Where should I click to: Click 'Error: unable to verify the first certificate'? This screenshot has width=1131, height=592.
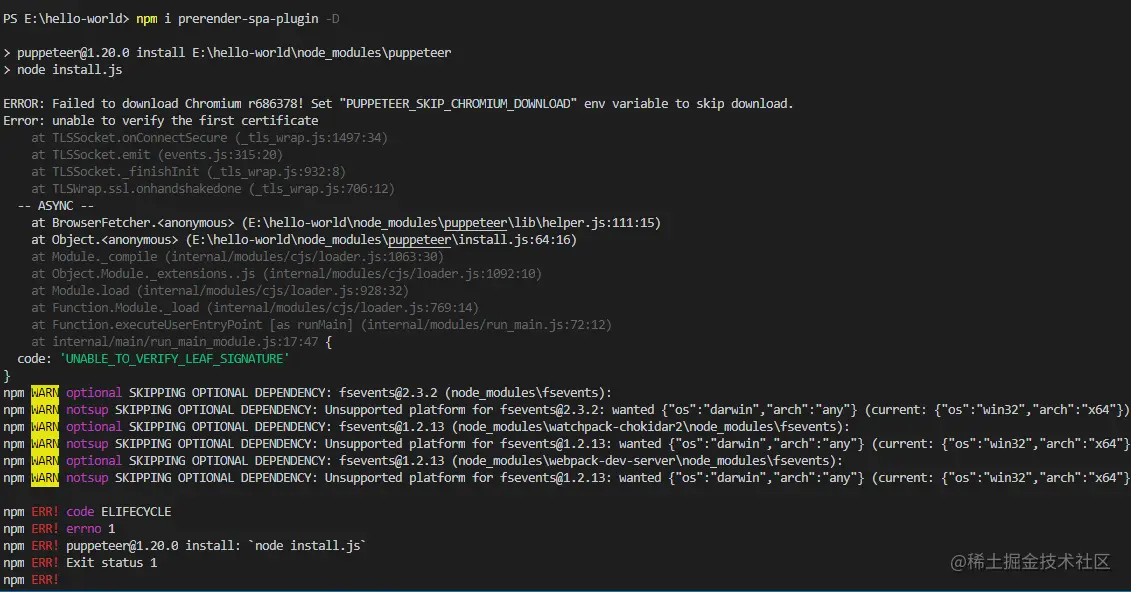pos(160,121)
